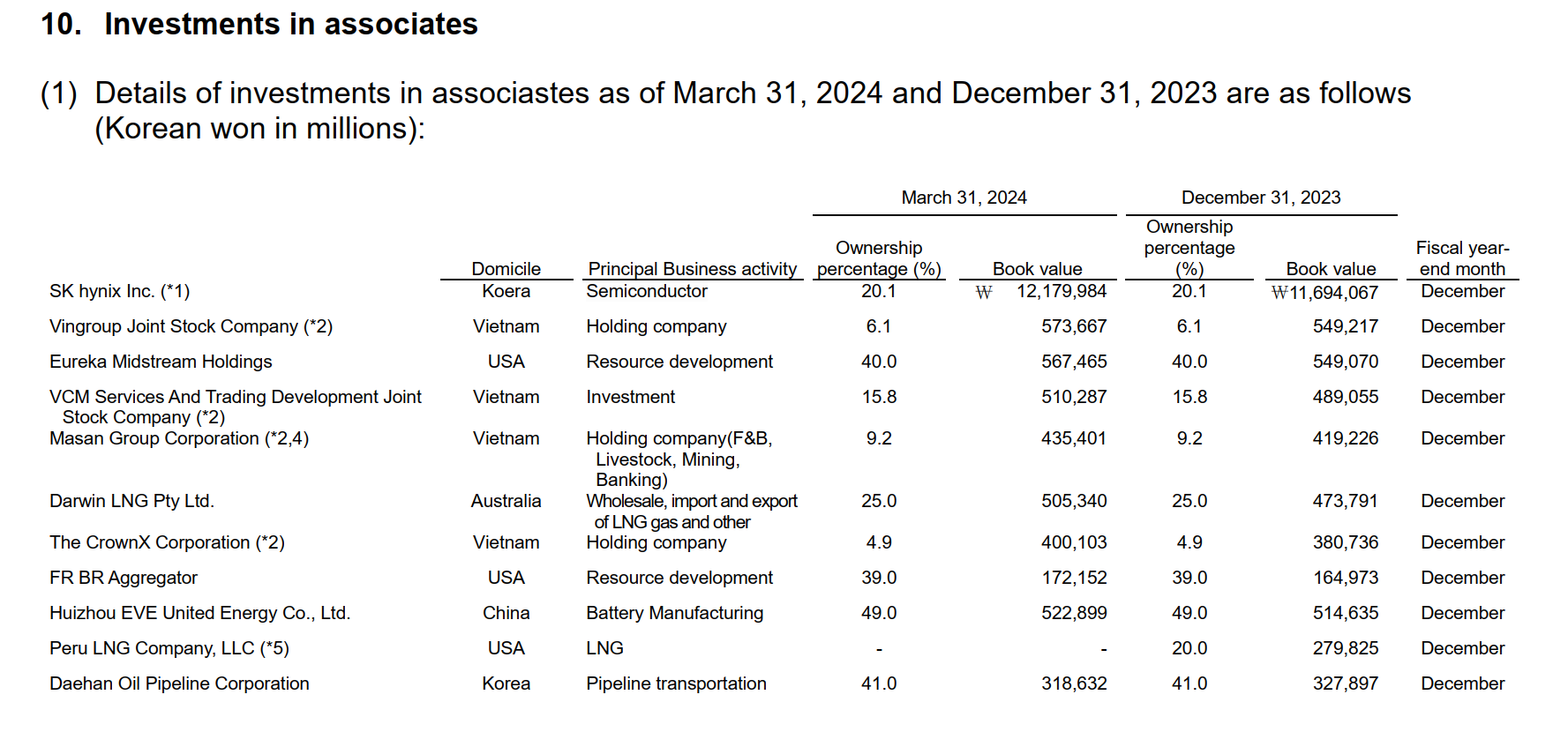Image resolution: width=1568 pixels, height=747 pixels.
Task: Click the 'Semiconductor' activity cell
Action: [647, 291]
